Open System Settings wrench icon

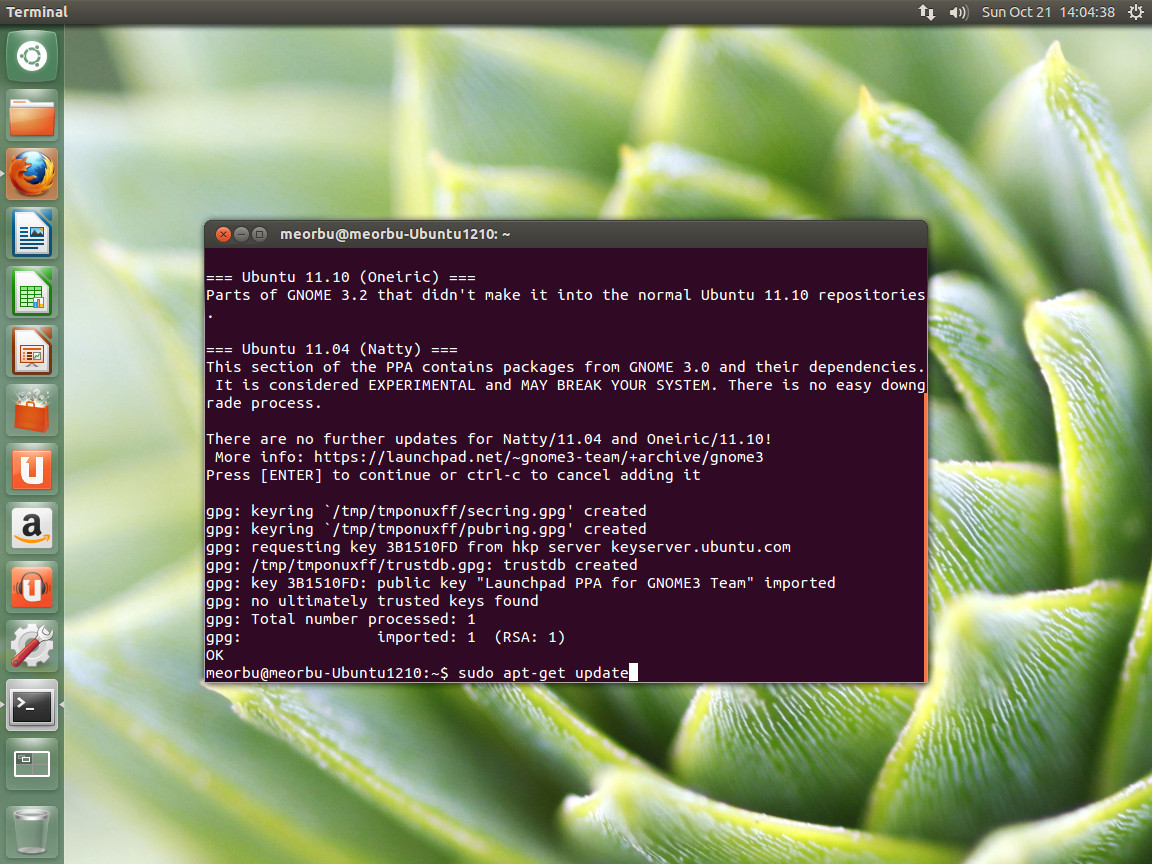(x=32, y=645)
